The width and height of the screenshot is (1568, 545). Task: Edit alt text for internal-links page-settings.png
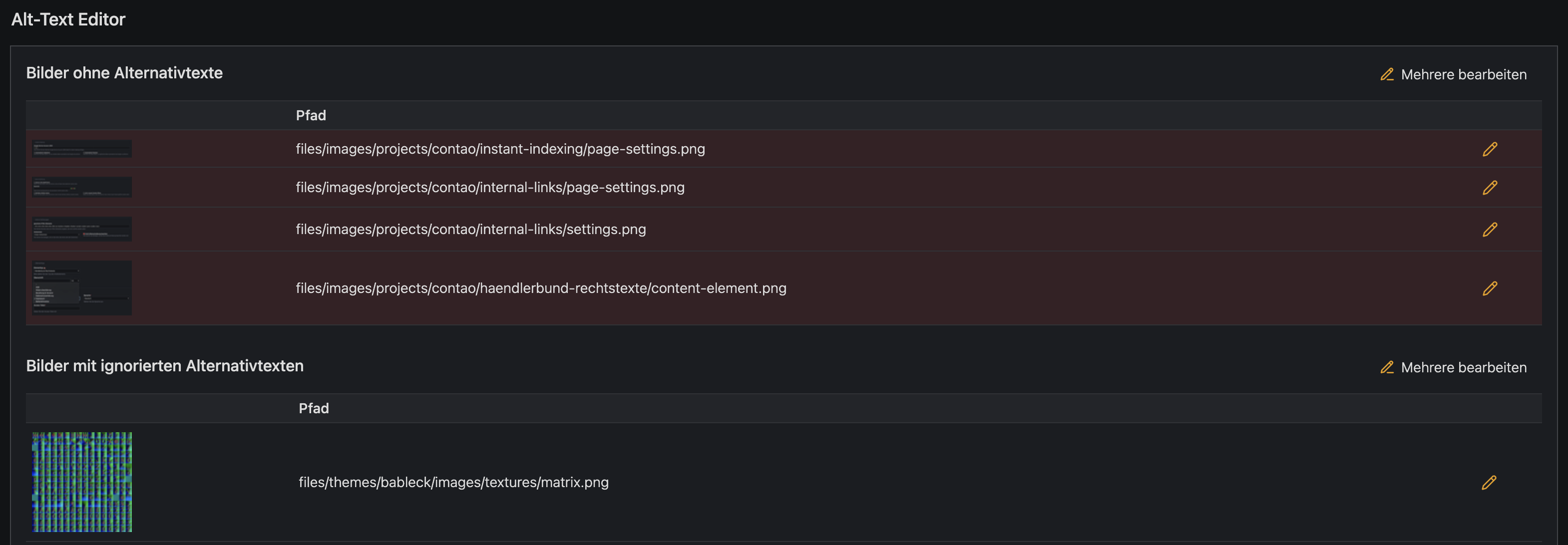[1490, 187]
